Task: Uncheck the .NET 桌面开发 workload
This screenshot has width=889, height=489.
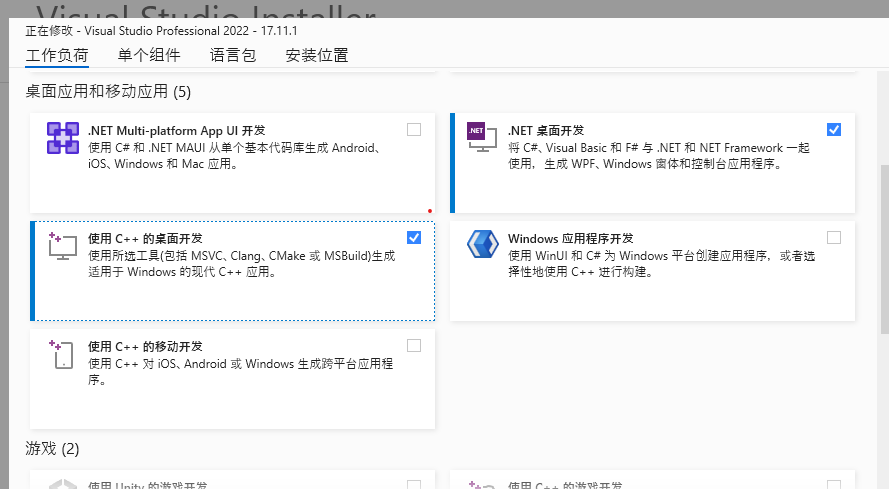Action: coord(834,129)
